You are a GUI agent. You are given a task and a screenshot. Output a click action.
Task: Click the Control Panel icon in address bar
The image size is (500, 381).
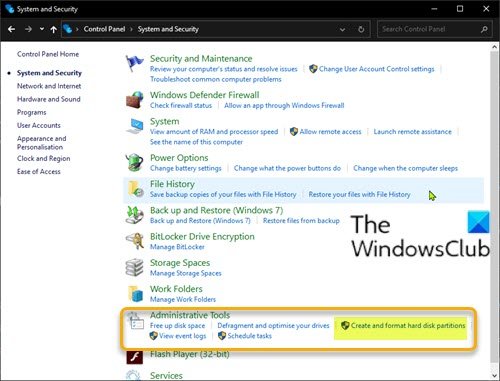[68, 29]
